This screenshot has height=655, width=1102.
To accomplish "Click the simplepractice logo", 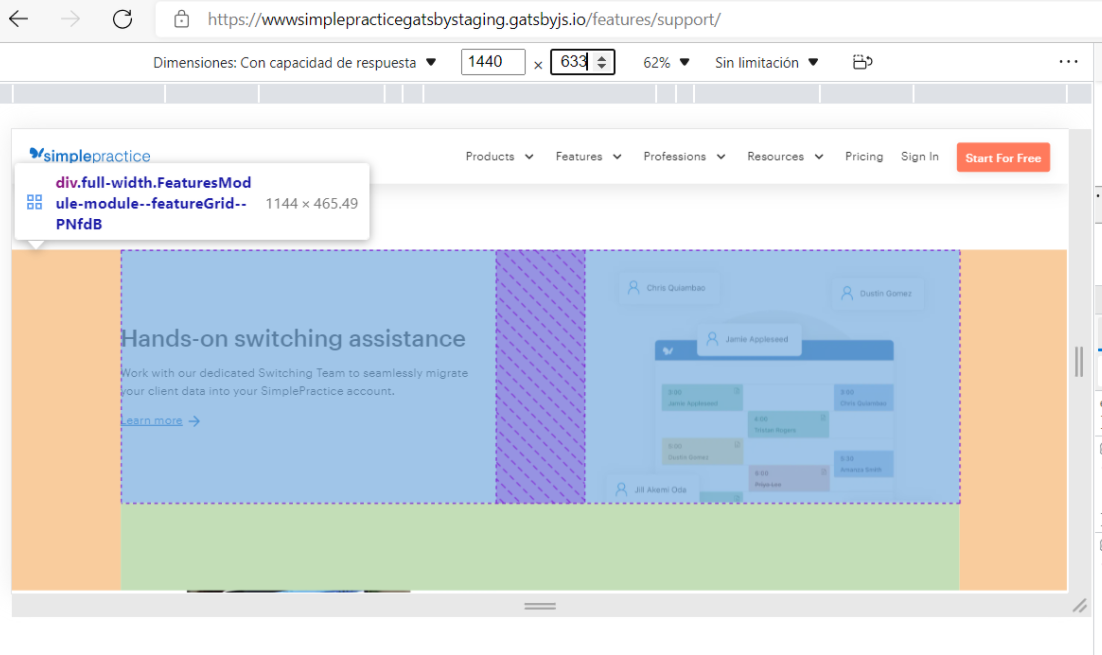I will pyautogui.click(x=89, y=156).
